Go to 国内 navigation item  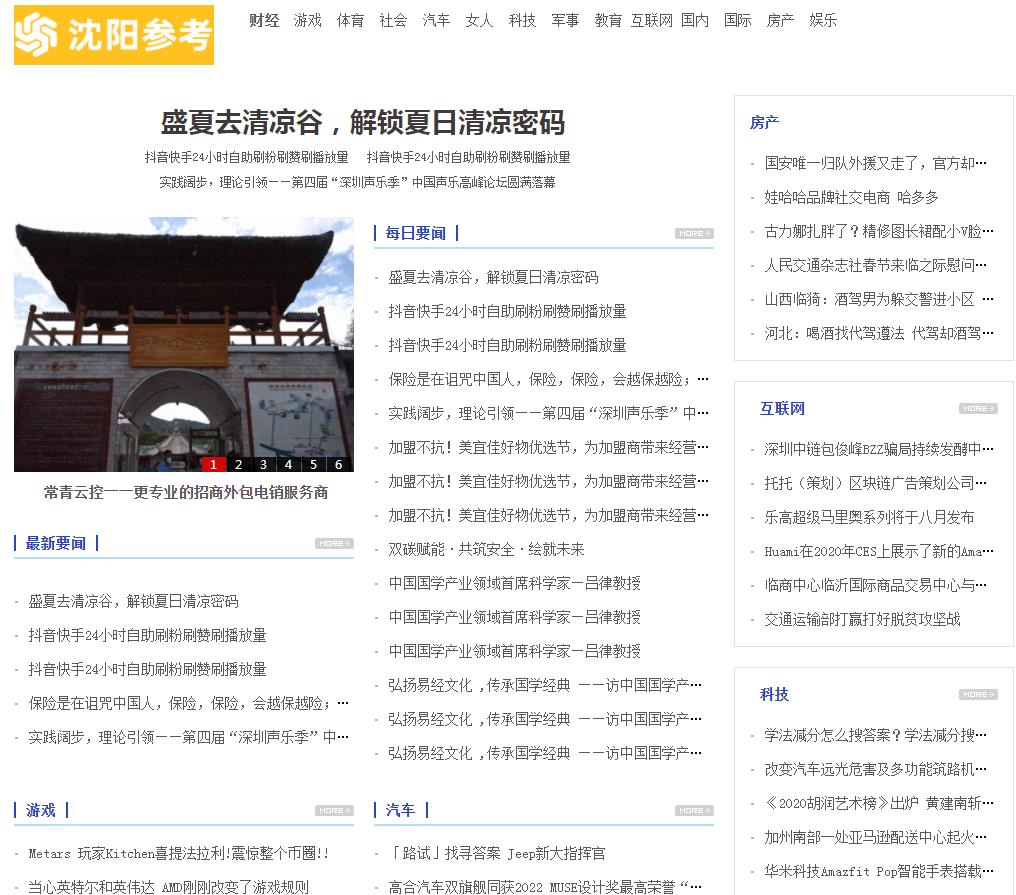695,20
